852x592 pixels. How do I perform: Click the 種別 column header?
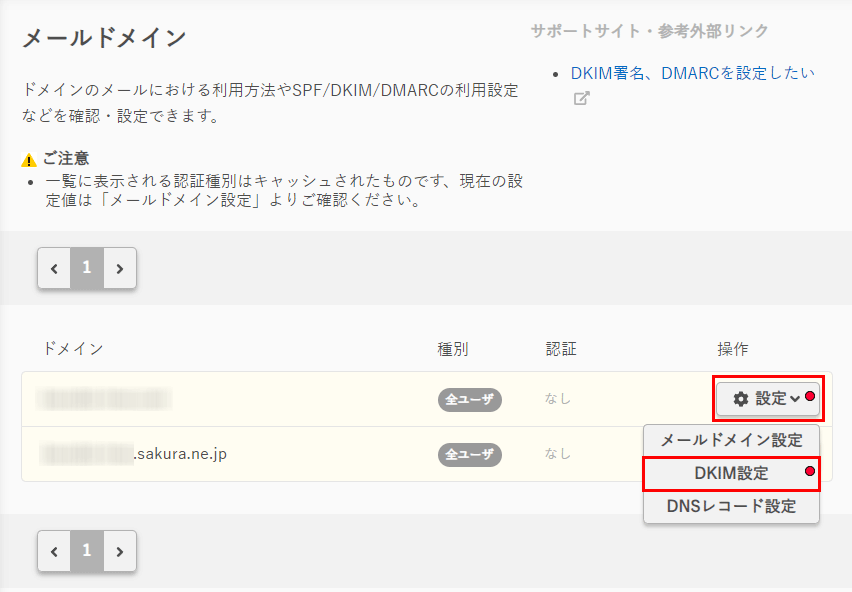(x=453, y=349)
